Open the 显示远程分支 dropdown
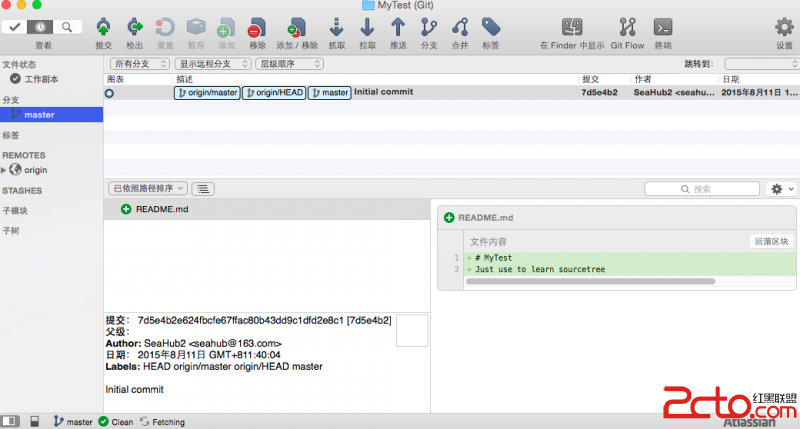The height and width of the screenshot is (429, 800). coord(212,64)
